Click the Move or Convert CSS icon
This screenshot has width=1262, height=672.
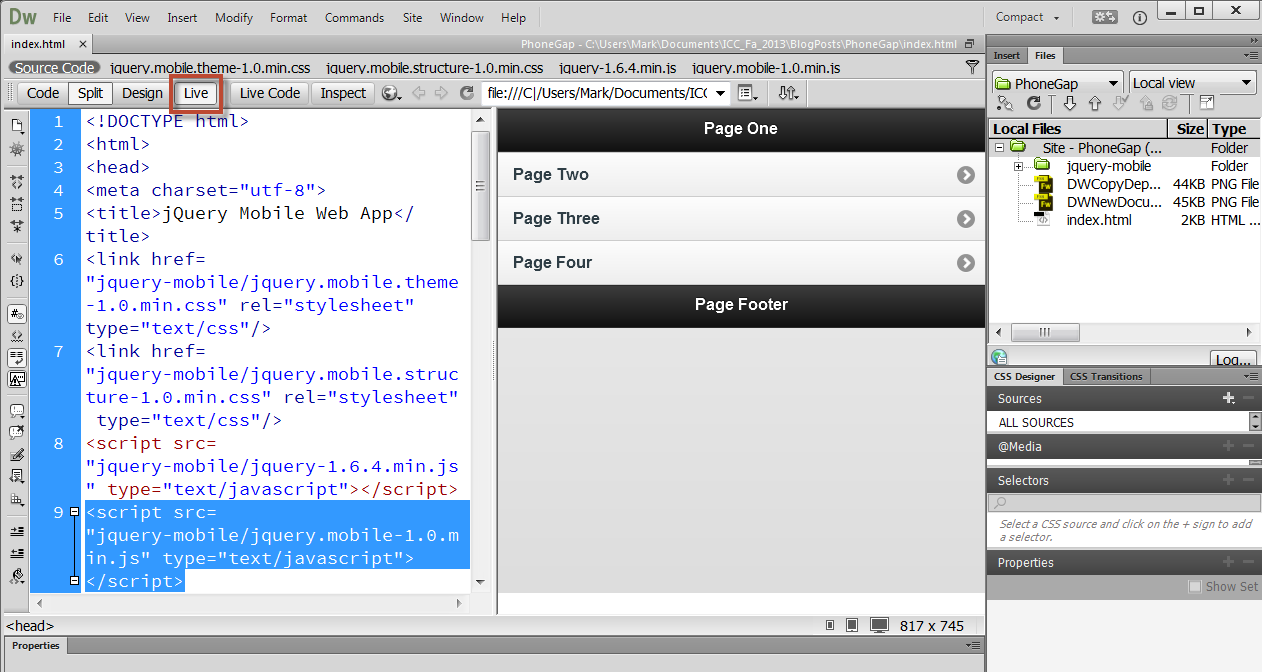[x=17, y=499]
